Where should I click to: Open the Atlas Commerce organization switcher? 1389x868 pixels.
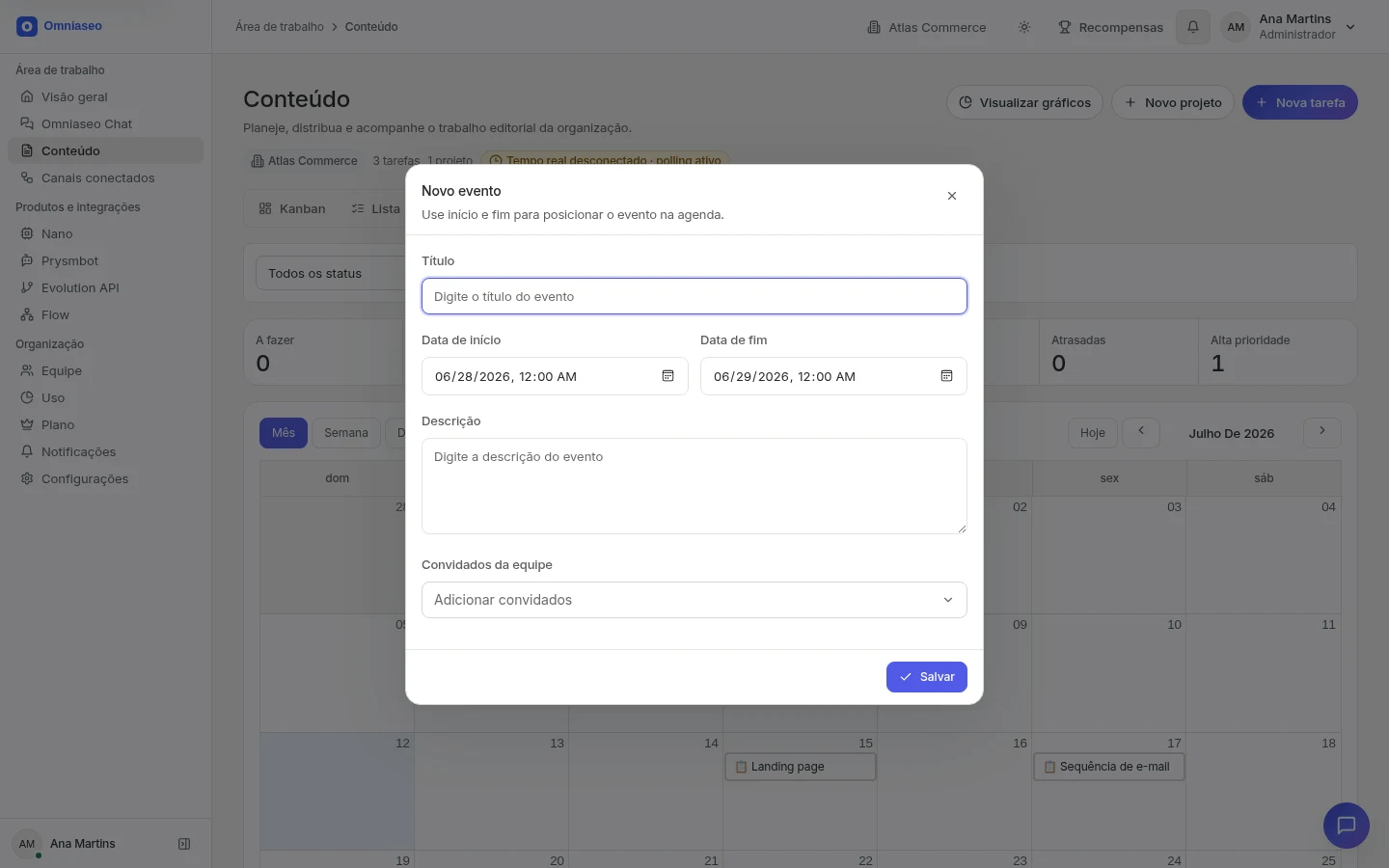point(926,27)
